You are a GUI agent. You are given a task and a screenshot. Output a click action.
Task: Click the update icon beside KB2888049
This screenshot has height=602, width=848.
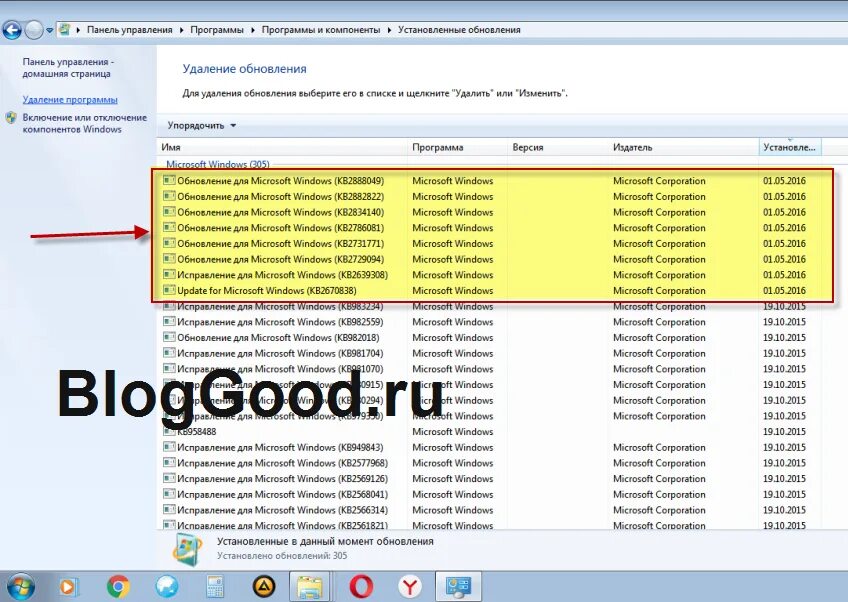click(169, 180)
